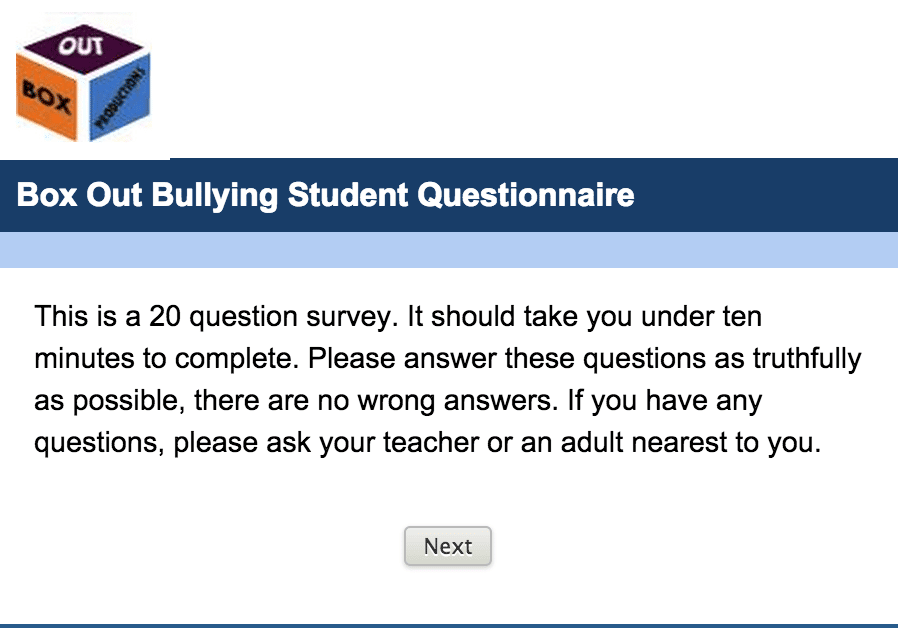Screen dimensions: 898x628
Task: Click the line please ask your teacher
Action: (x=326, y=443)
